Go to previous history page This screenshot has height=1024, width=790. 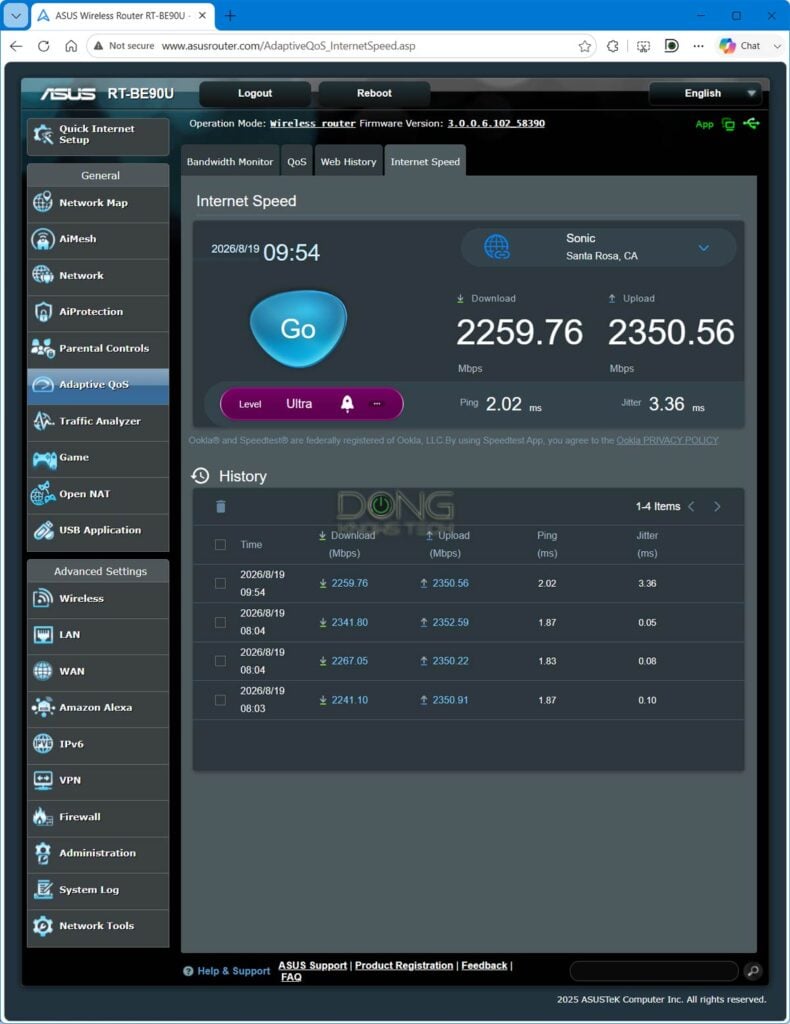pyautogui.click(x=691, y=507)
